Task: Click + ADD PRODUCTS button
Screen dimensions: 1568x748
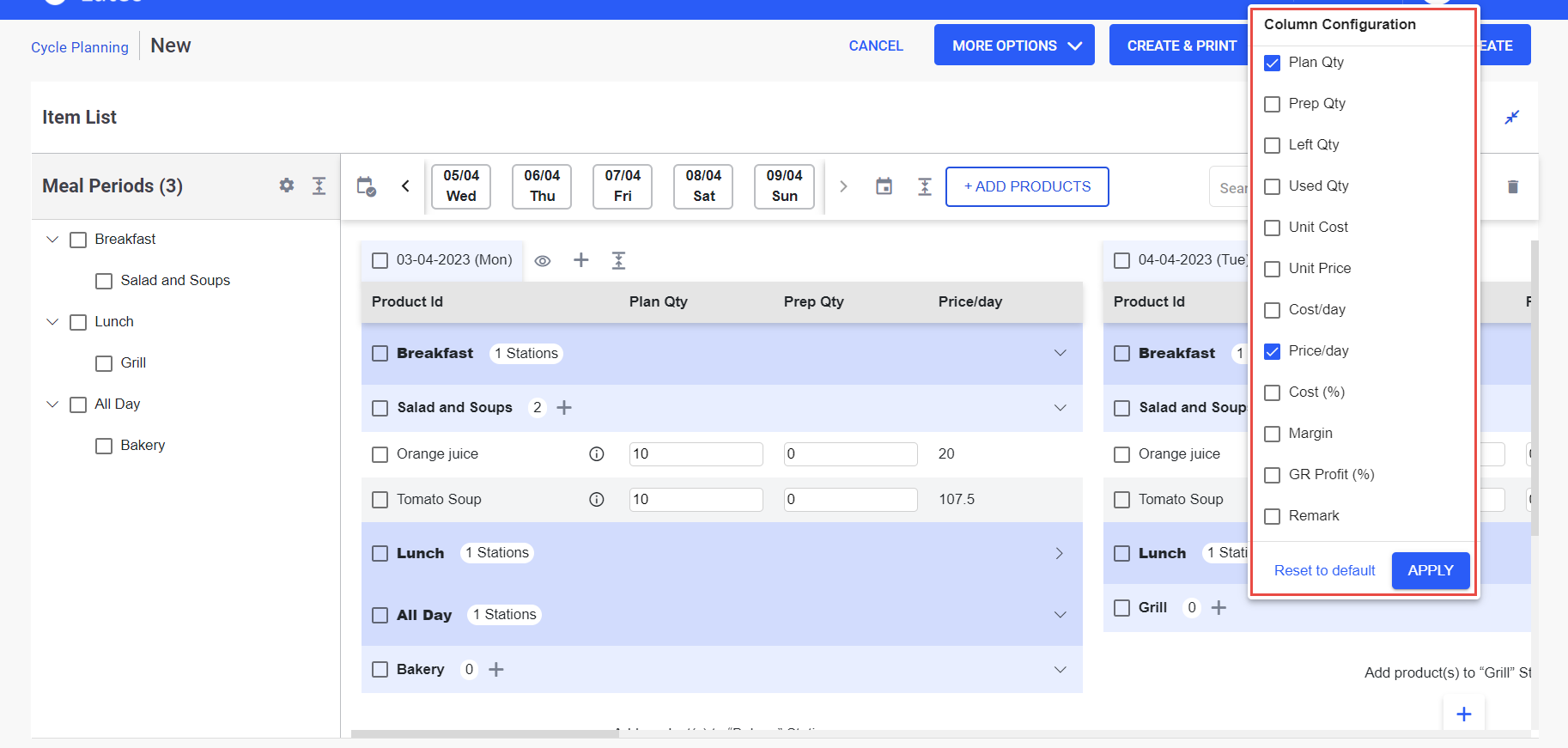Action: tap(1027, 186)
